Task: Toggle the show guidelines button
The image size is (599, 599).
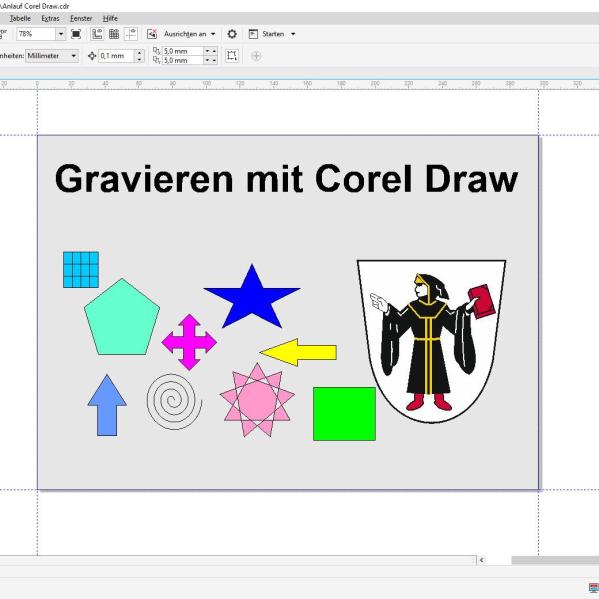Action: (x=131, y=34)
